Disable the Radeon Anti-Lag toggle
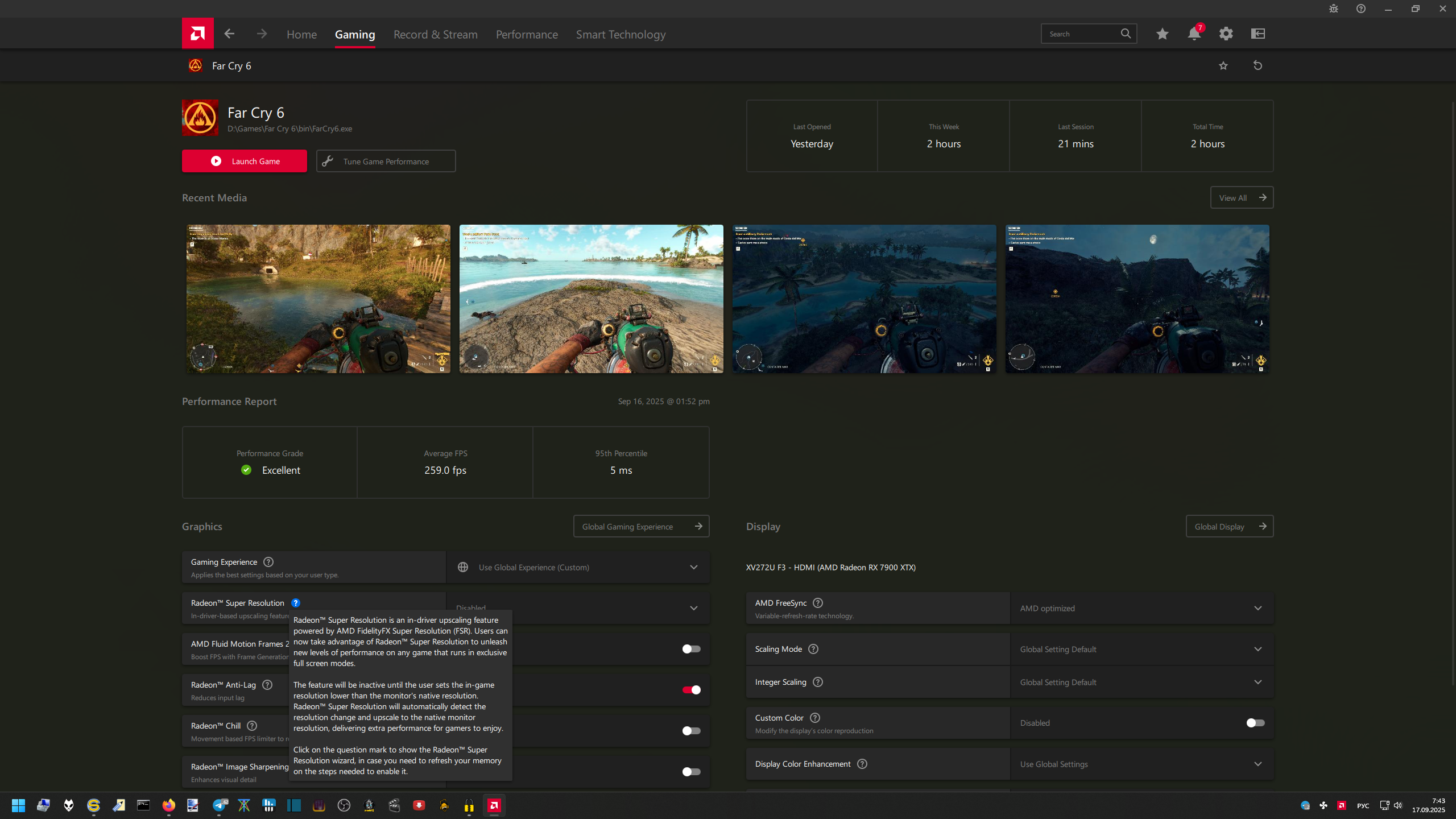Image resolution: width=1456 pixels, height=819 pixels. point(691,690)
